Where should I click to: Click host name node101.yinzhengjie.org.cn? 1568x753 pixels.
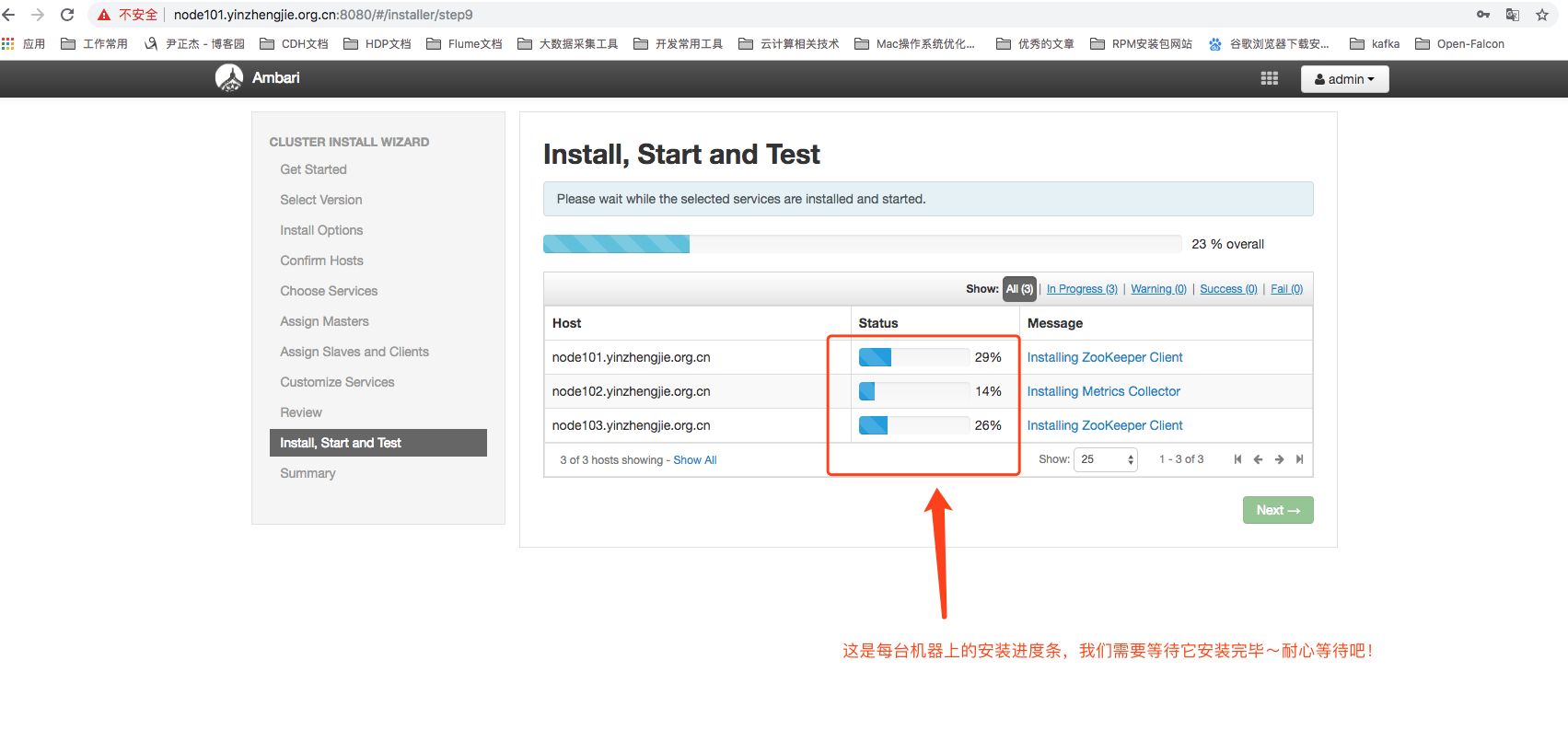coord(631,357)
